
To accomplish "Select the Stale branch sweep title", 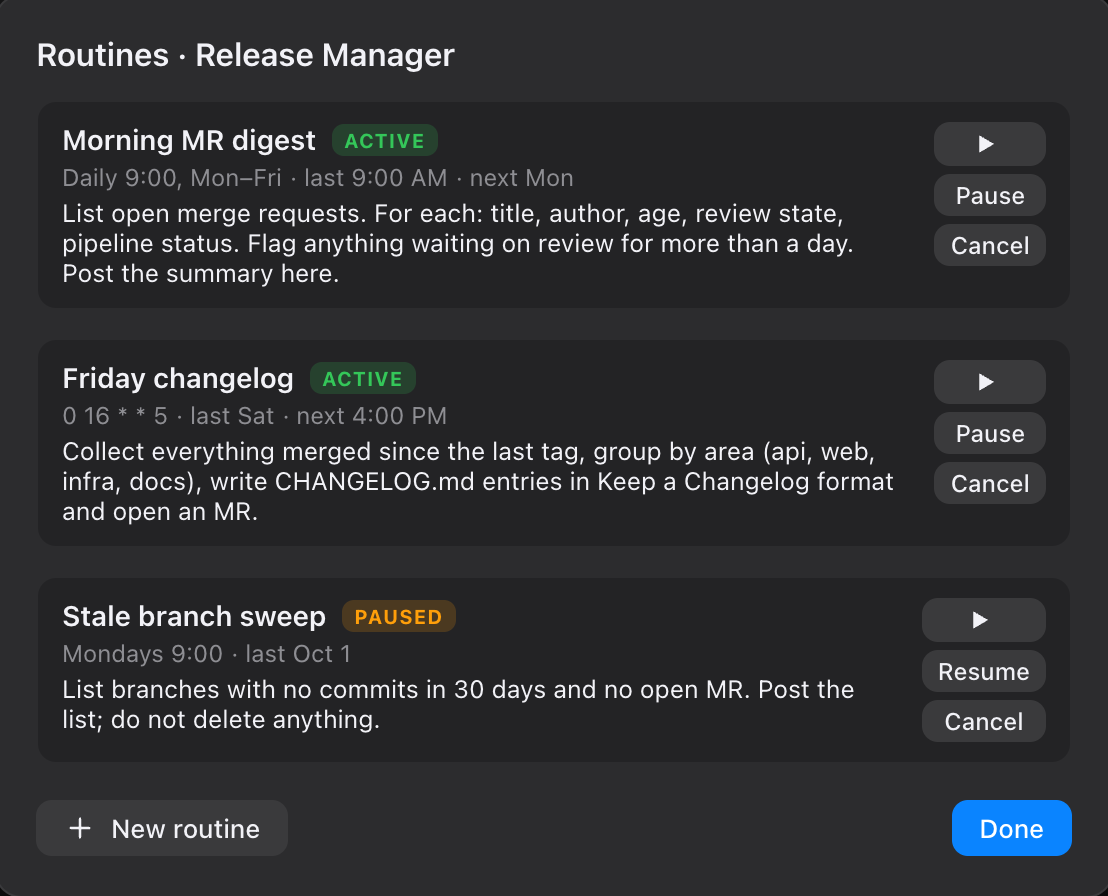I will (x=194, y=617).
